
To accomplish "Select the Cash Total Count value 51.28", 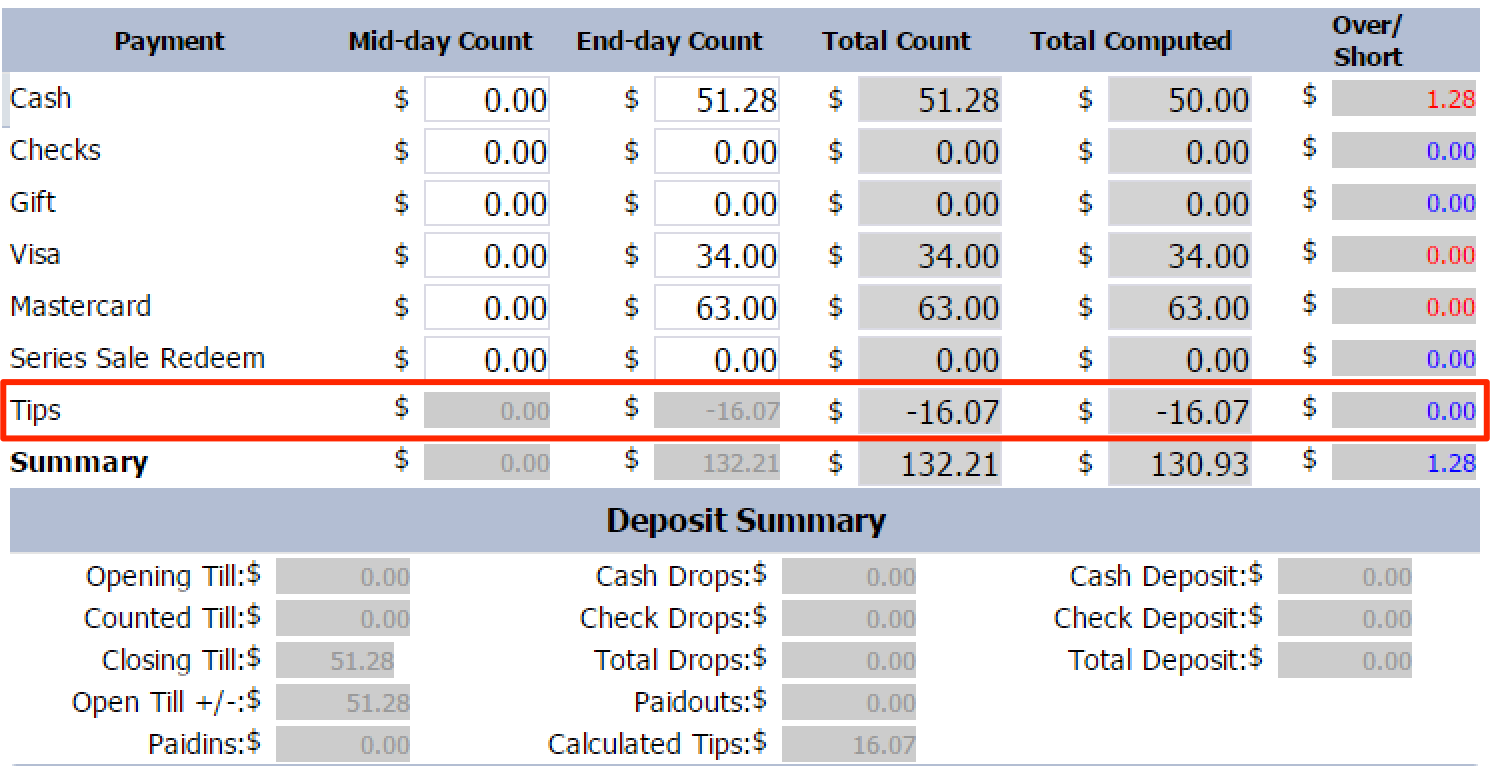I will tap(929, 99).
